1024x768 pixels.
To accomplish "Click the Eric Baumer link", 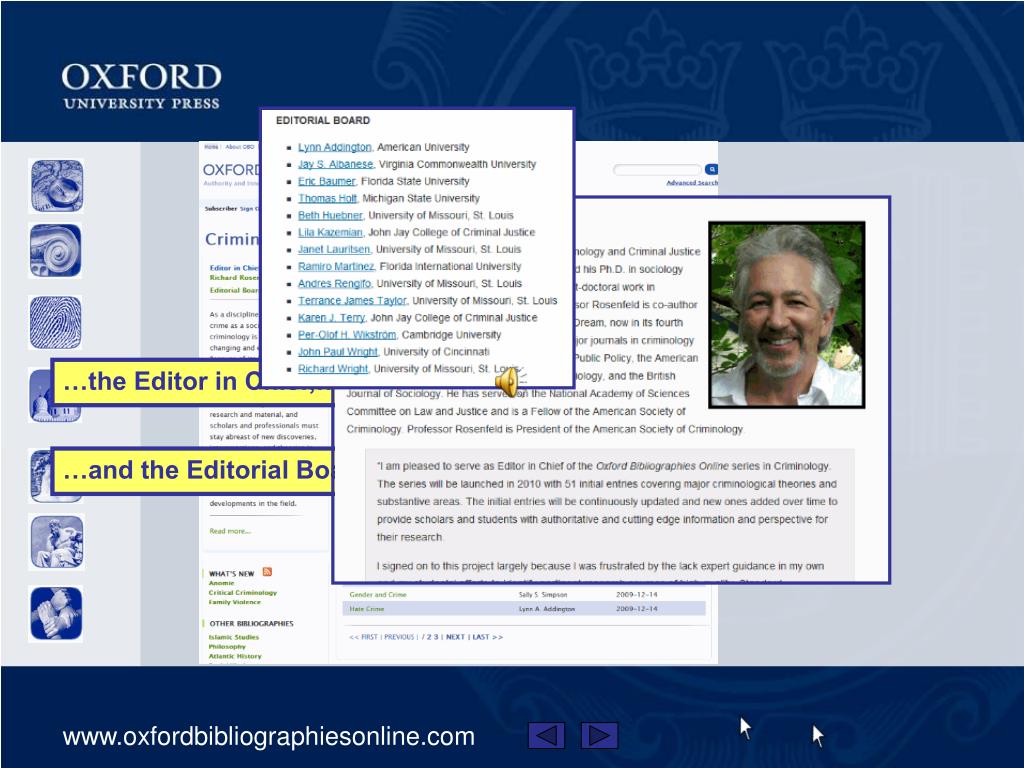I will [327, 181].
